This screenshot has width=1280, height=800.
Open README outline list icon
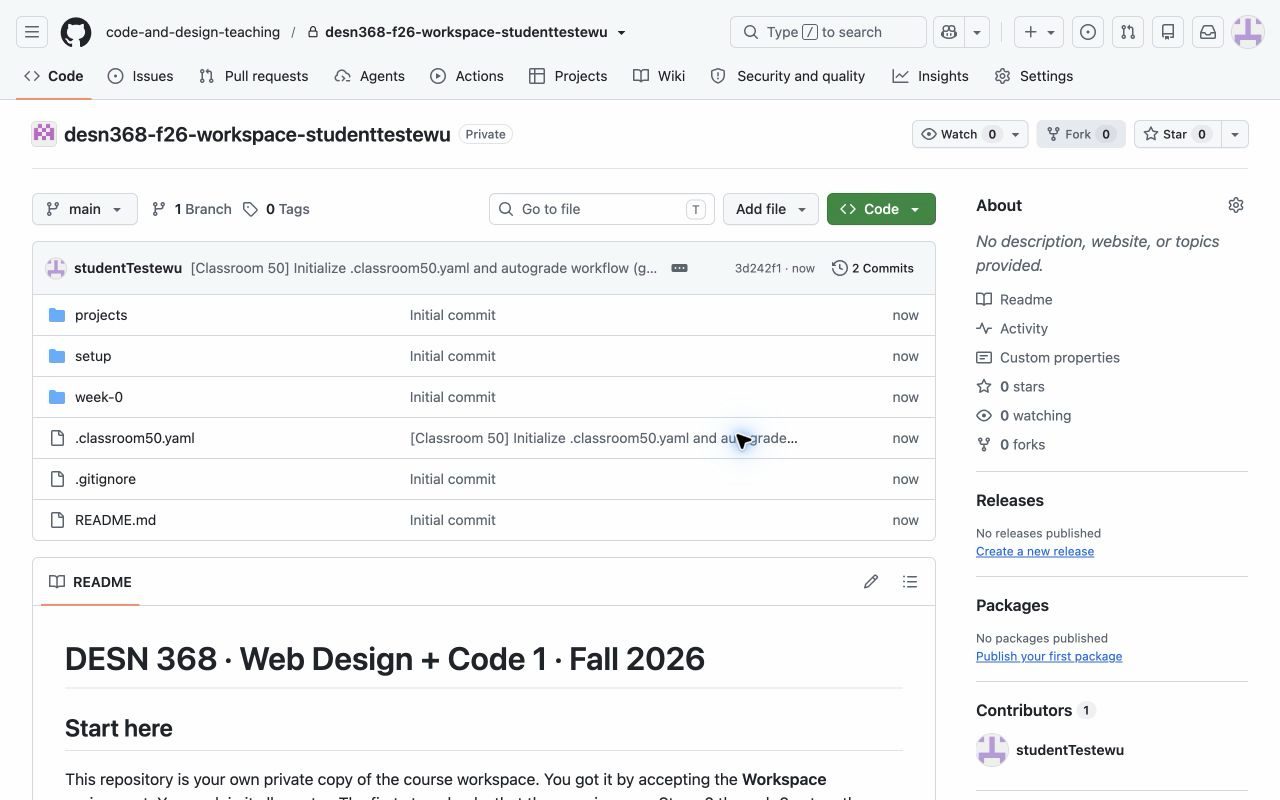click(910, 582)
